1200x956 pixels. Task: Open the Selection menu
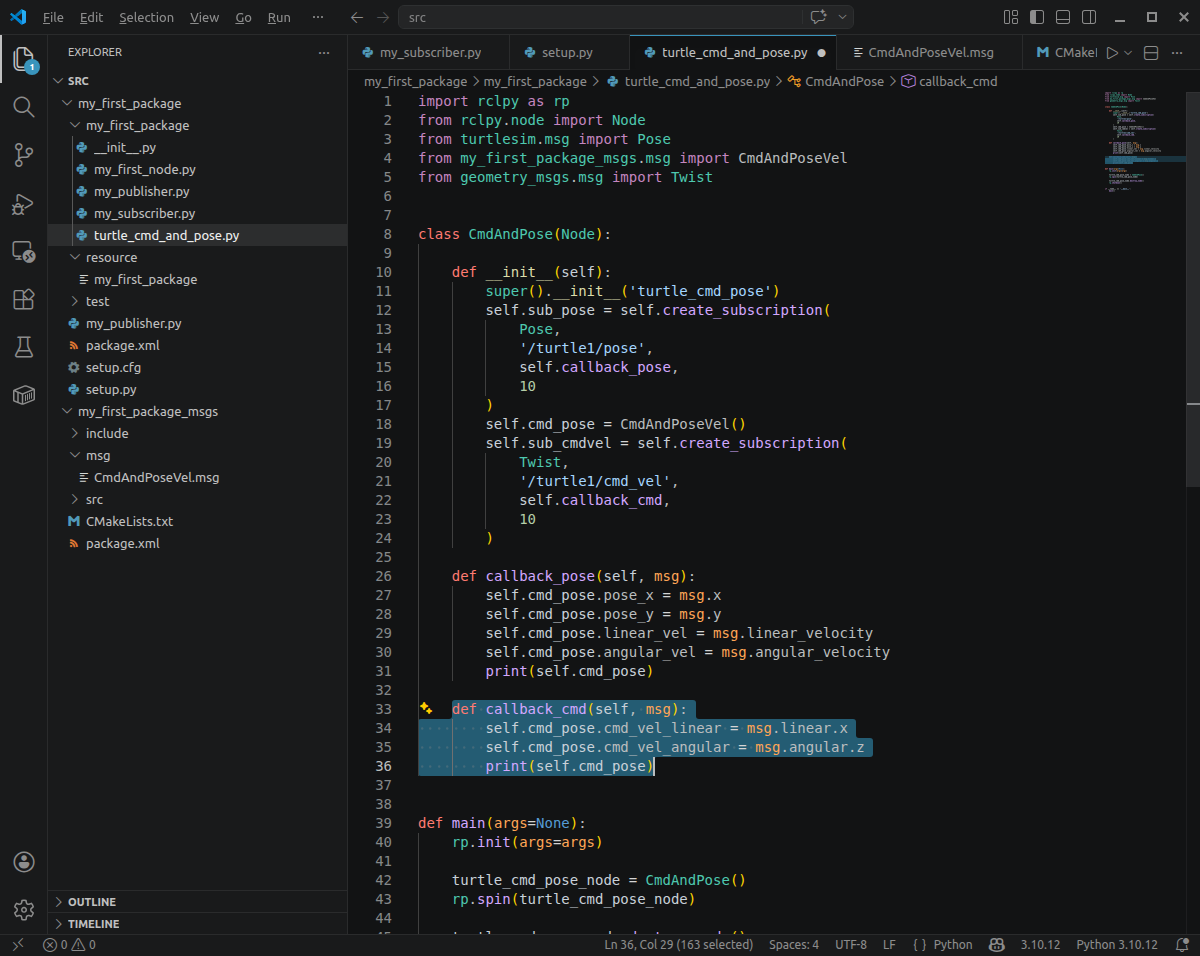pyautogui.click(x=146, y=17)
